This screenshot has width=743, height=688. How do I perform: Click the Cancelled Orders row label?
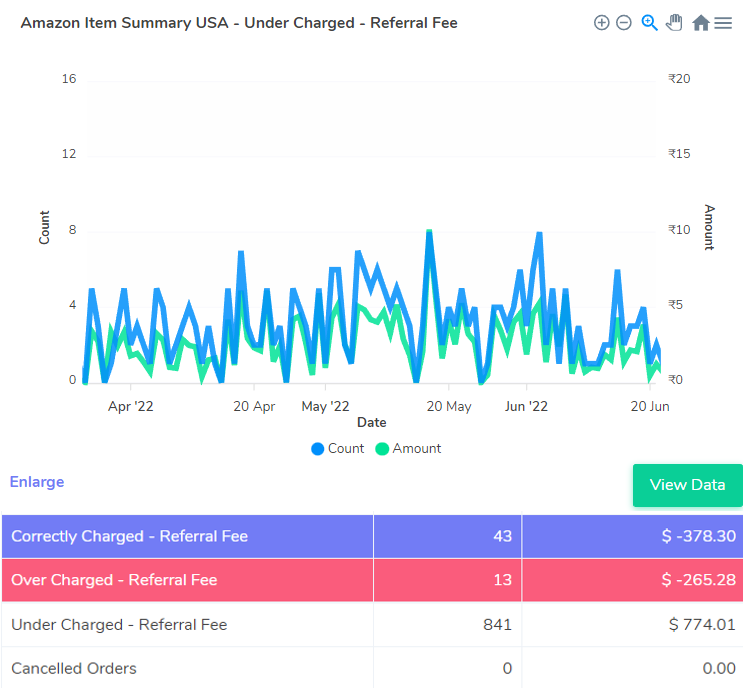[x=74, y=669]
